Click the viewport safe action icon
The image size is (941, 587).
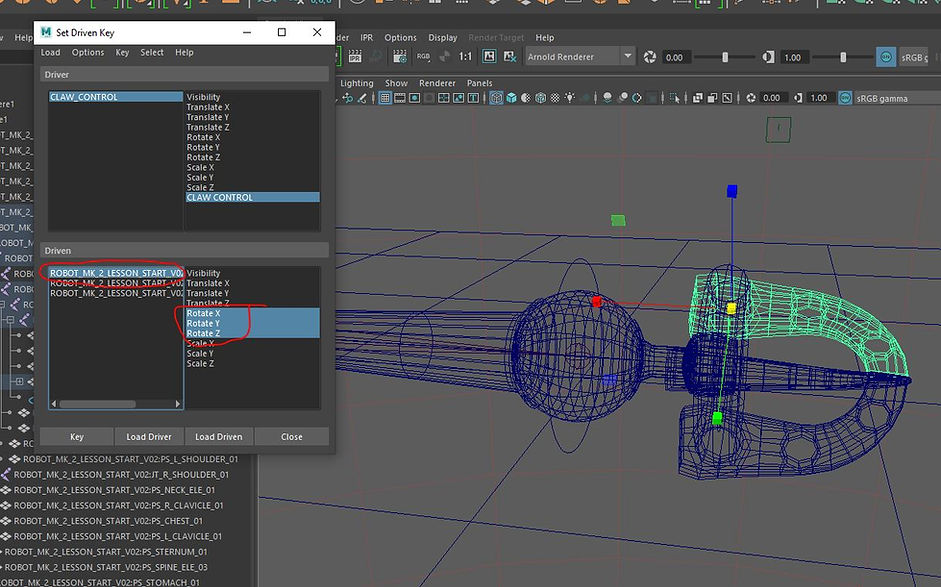[458, 98]
